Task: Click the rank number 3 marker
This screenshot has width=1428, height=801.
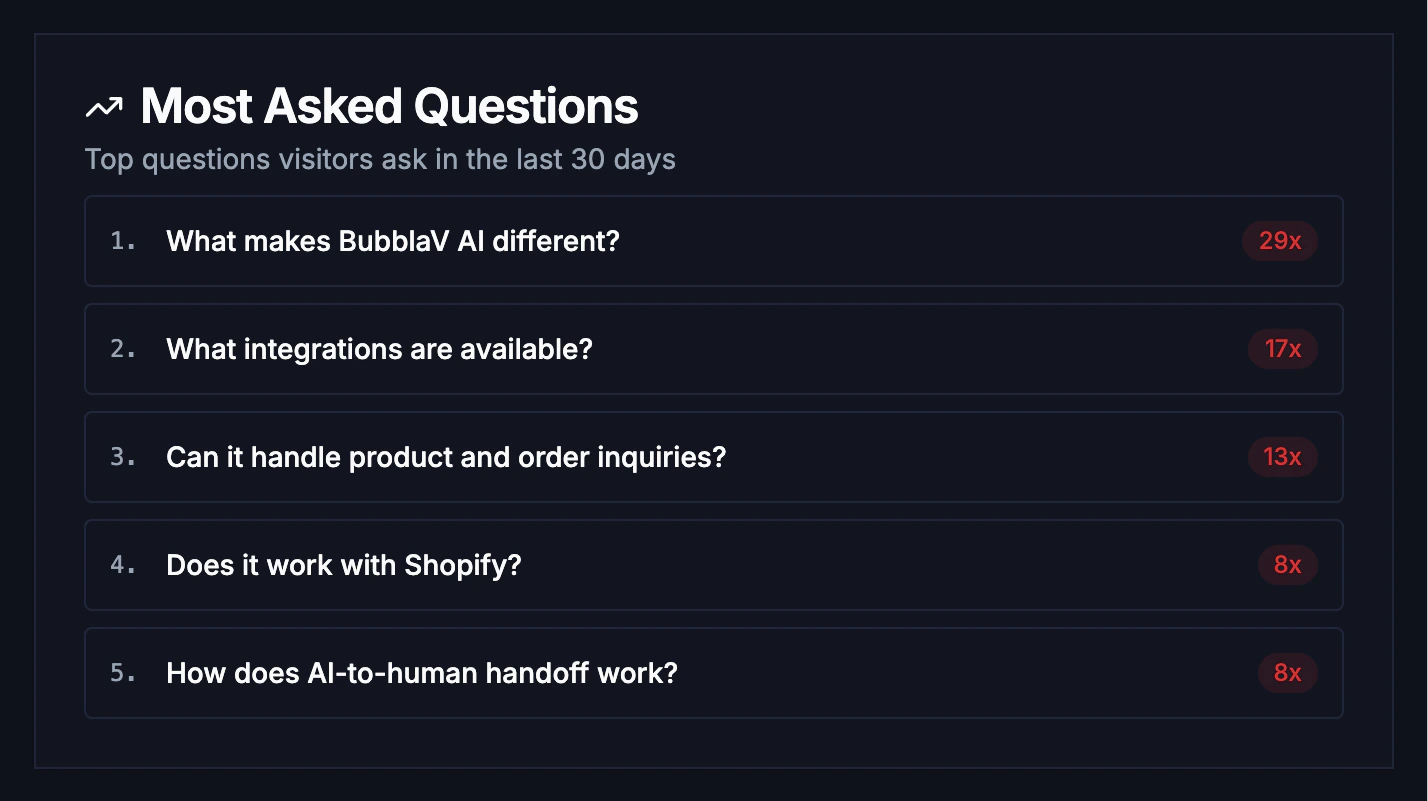Action: pos(122,457)
